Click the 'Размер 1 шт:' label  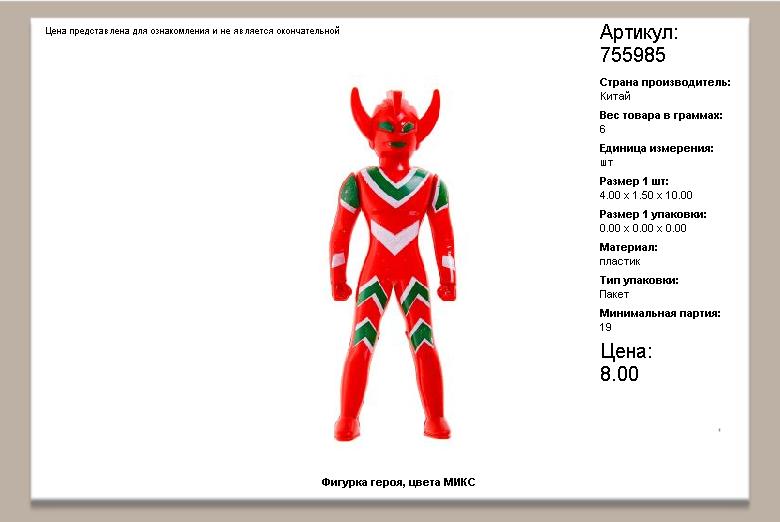pyautogui.click(x=634, y=181)
